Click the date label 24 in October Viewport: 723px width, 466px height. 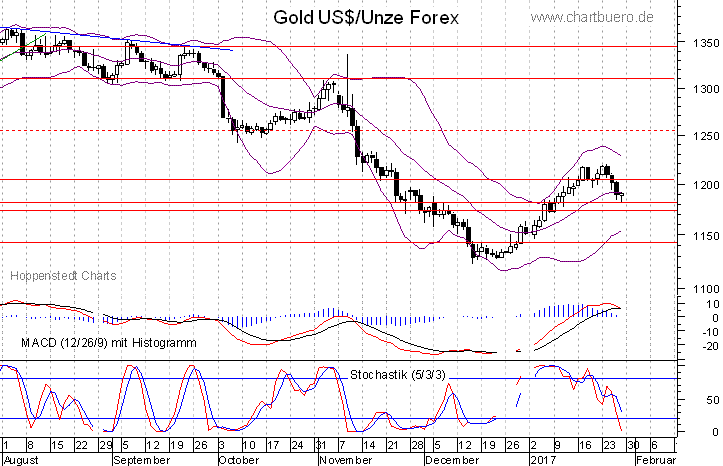[297, 445]
